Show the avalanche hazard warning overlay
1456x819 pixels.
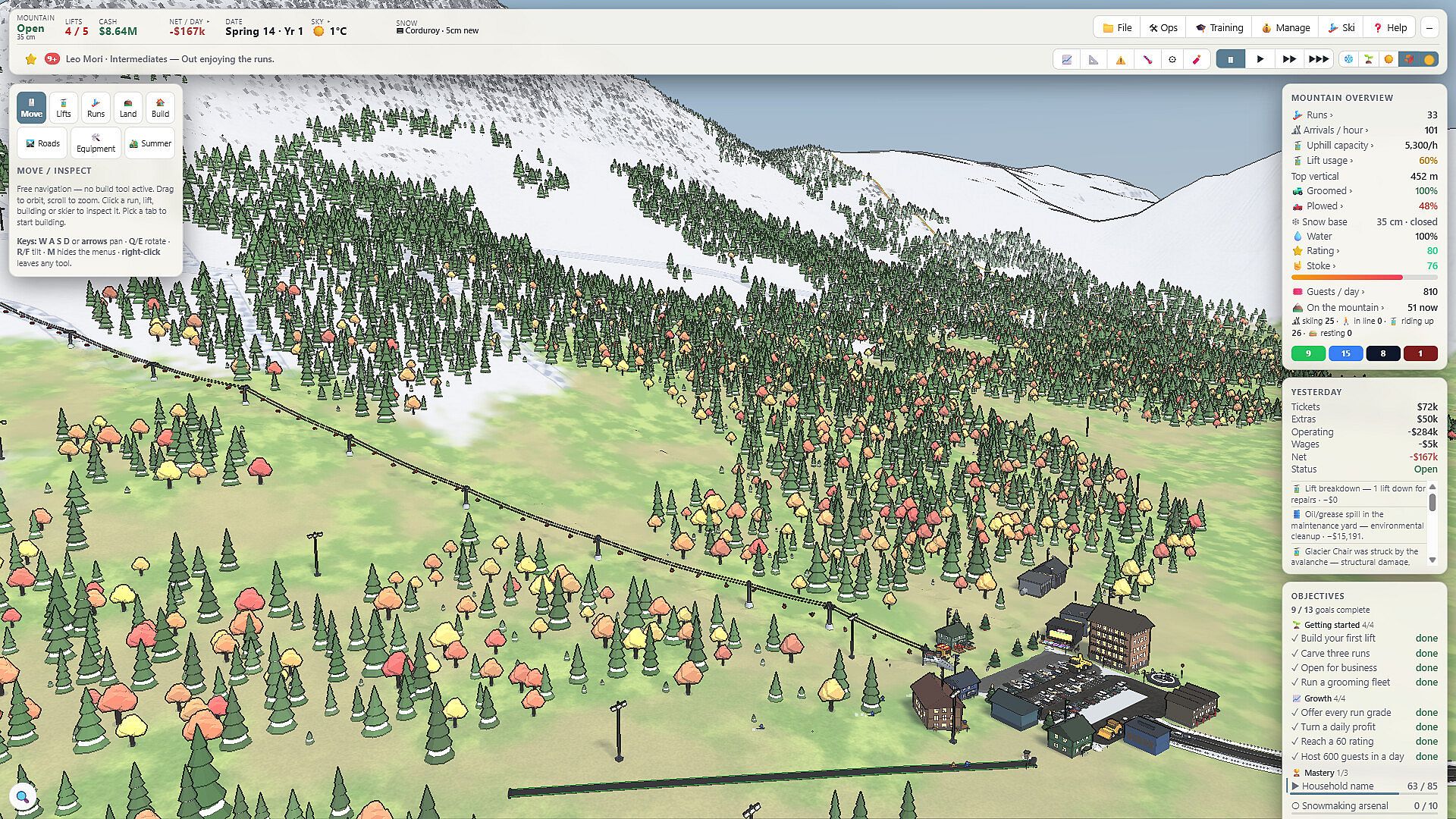(1120, 59)
